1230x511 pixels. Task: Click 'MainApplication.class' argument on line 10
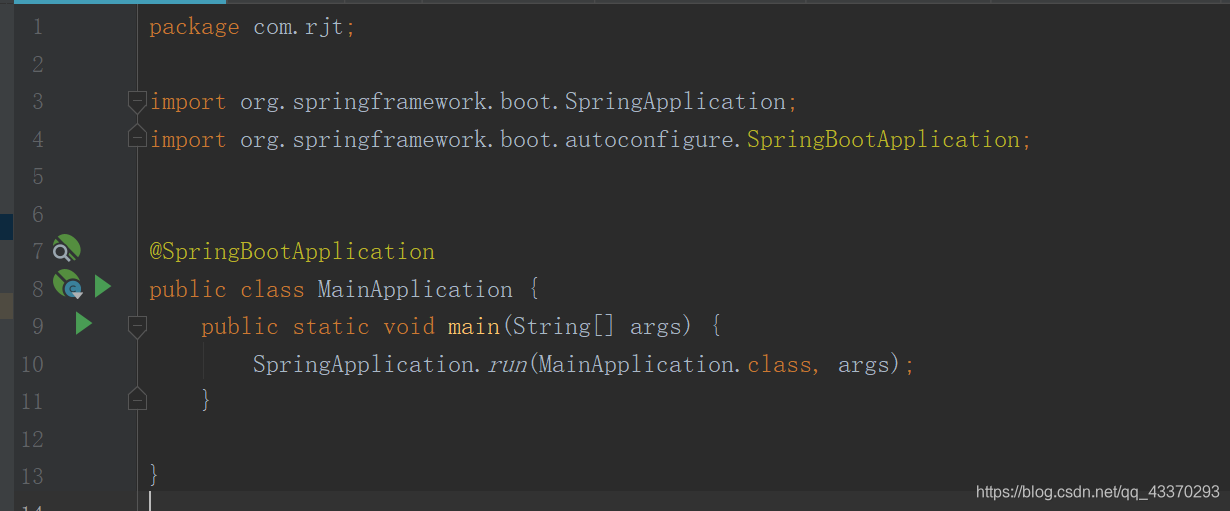(x=677, y=364)
